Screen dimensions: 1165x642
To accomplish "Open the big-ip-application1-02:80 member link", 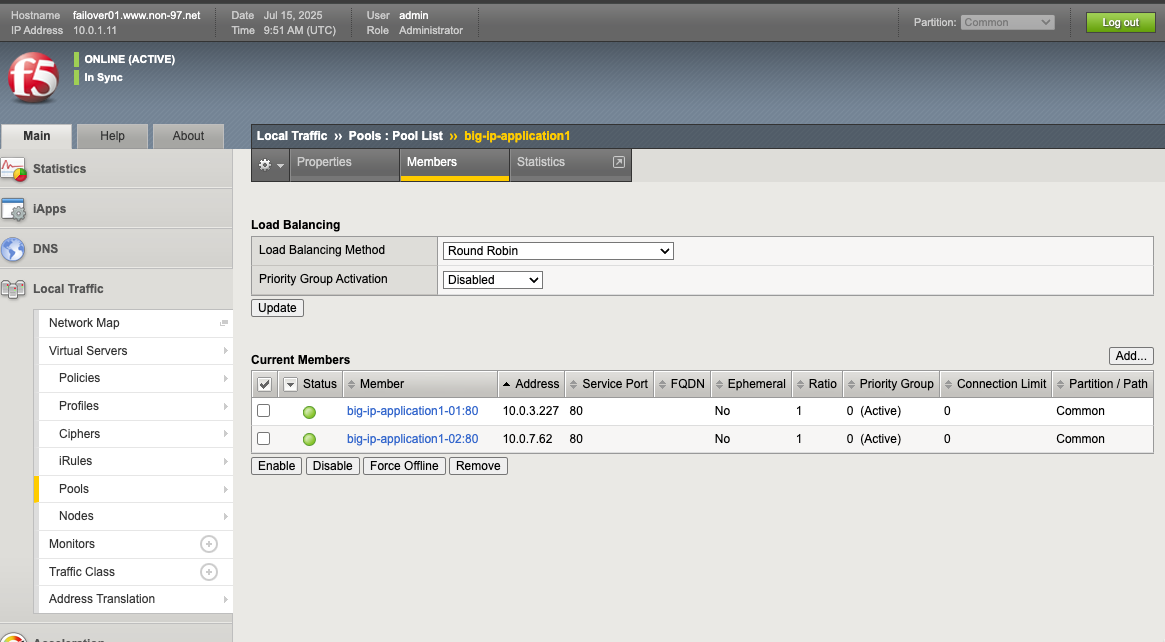I will click(x=412, y=439).
